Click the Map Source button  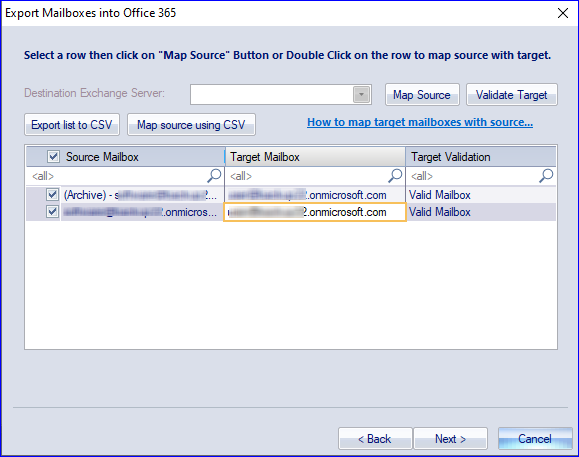(422, 95)
